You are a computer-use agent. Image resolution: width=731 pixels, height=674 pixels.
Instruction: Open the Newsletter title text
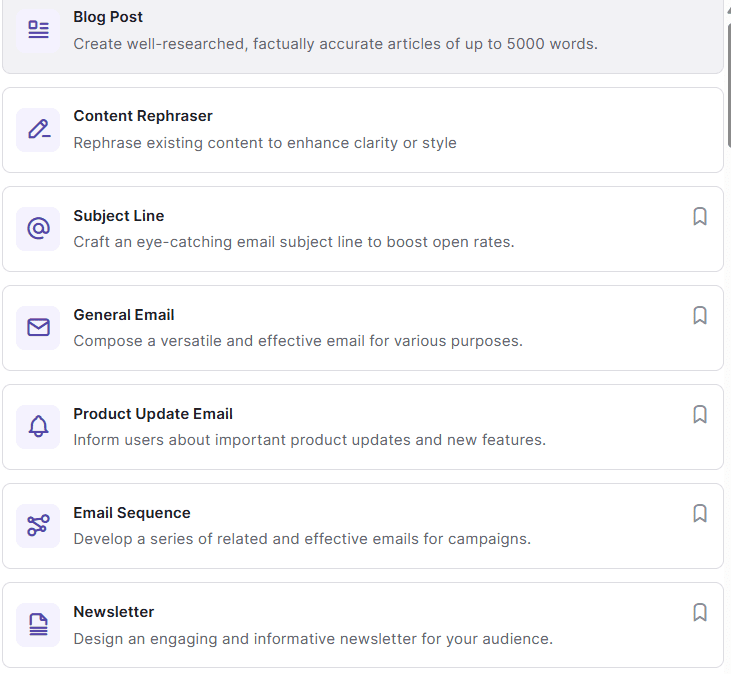pos(114,612)
